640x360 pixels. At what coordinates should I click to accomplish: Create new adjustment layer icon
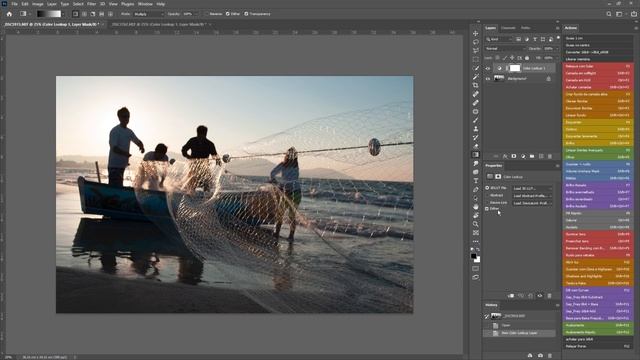coord(523,156)
